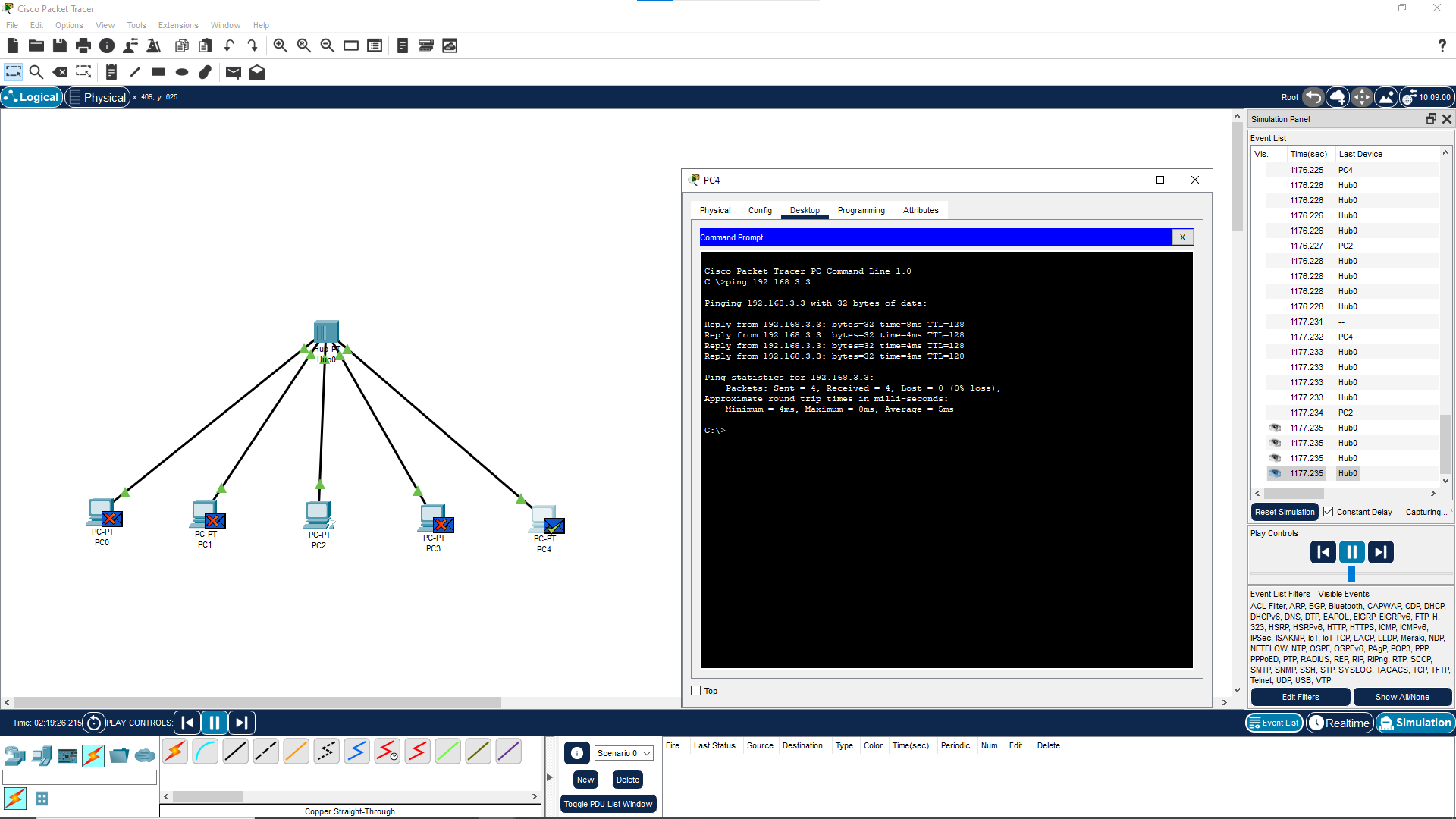Switch to Realtime mode
The width and height of the screenshot is (1456, 819).
click(x=1340, y=723)
